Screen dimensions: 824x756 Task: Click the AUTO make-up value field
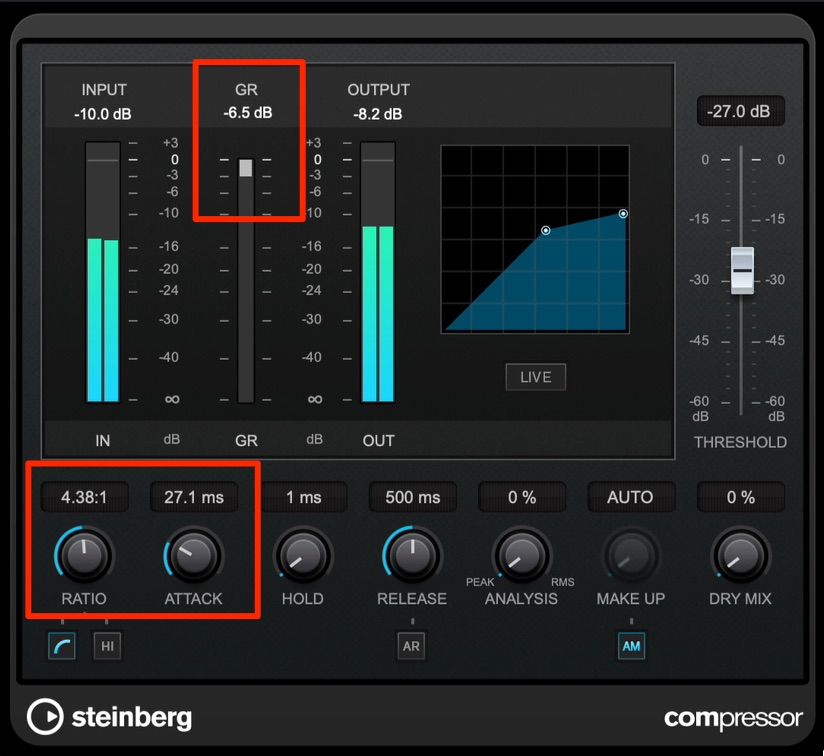click(x=631, y=497)
